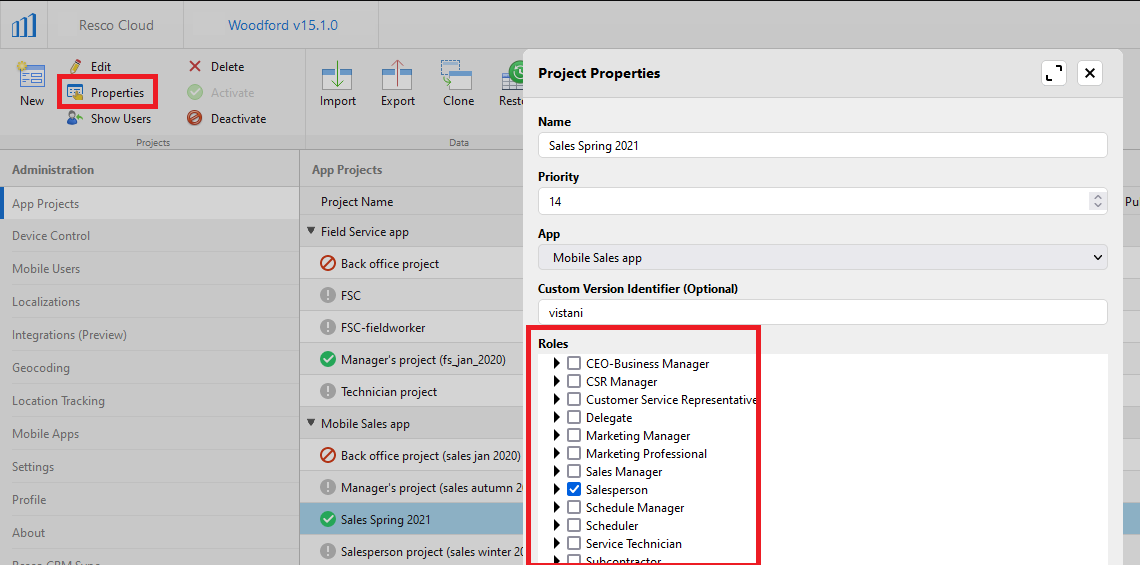Screen dimensions: 1140x565
Task: Click the Export data icon
Action: coord(397,78)
